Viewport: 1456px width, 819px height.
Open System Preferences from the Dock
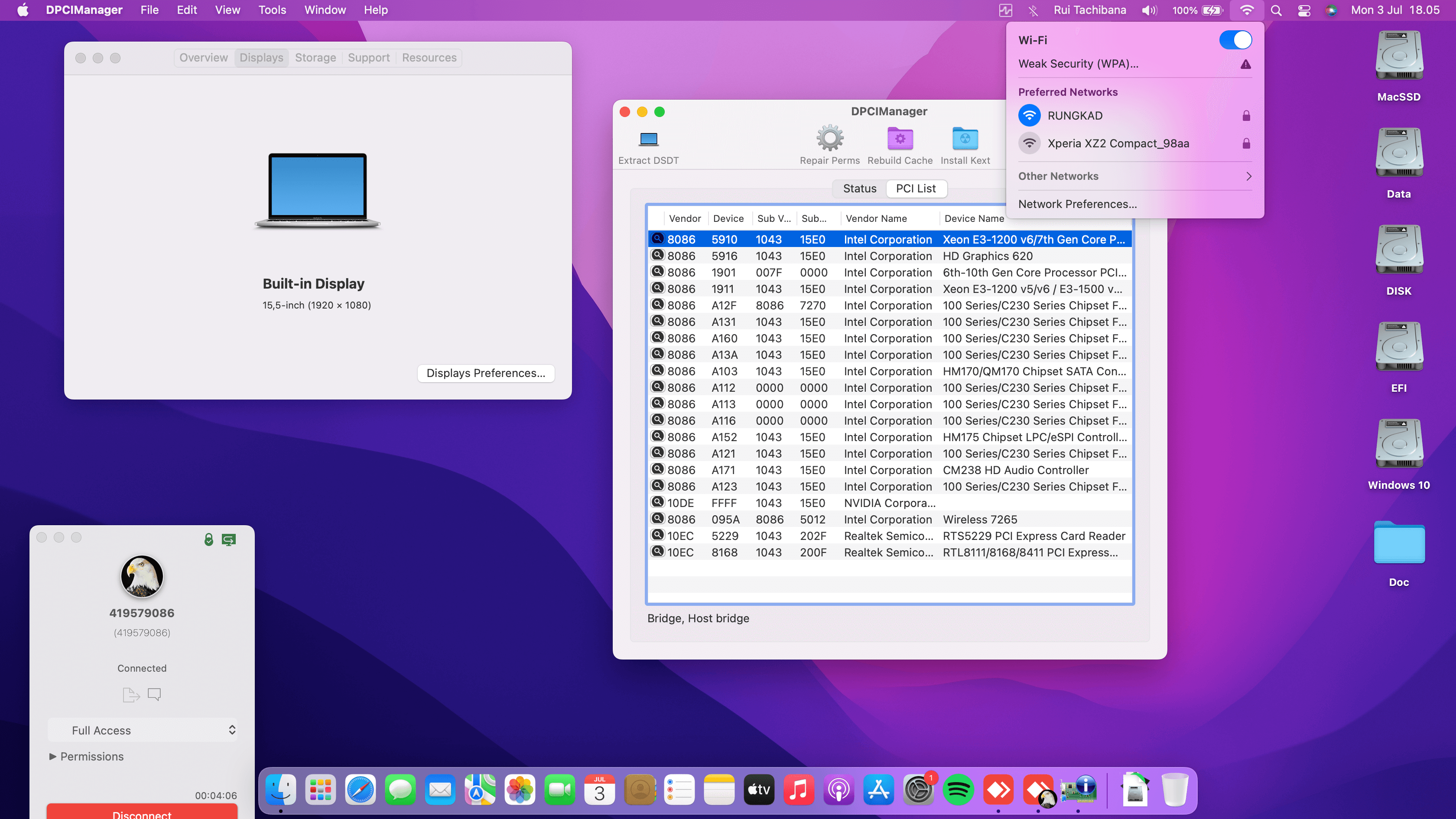[919, 789]
